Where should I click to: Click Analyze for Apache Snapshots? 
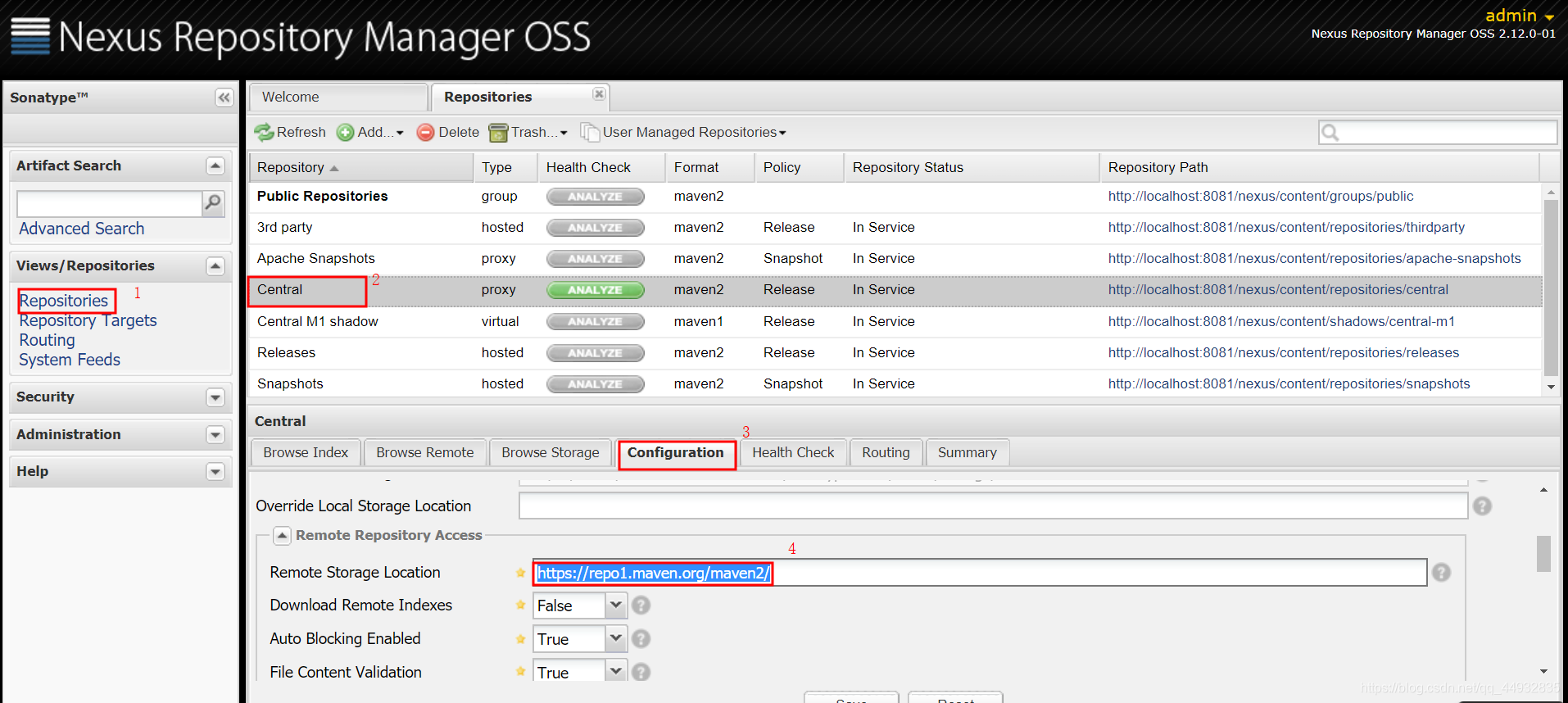click(595, 259)
